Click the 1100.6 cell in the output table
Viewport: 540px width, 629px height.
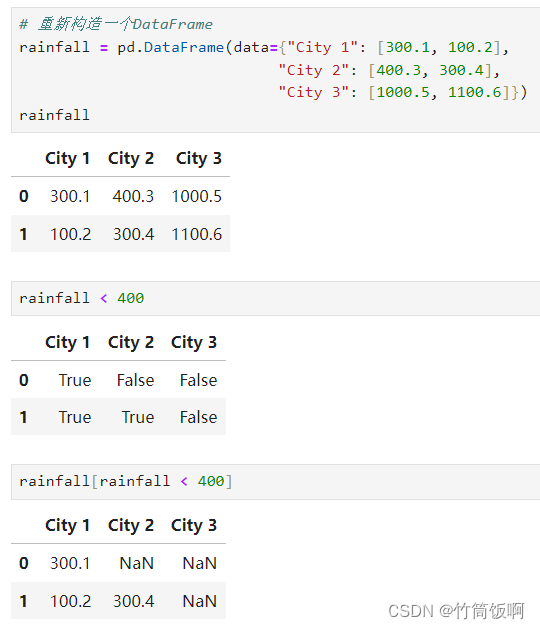(197, 234)
